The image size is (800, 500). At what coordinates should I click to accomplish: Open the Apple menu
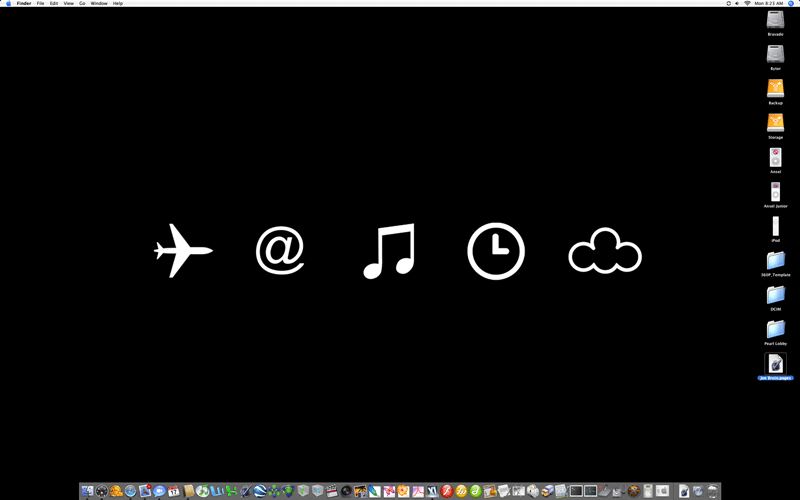[8, 3]
